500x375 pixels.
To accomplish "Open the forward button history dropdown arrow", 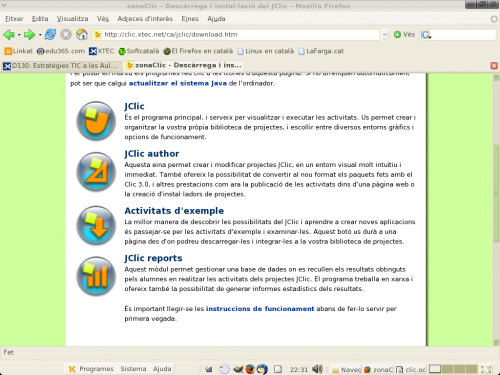I will 40,35.
